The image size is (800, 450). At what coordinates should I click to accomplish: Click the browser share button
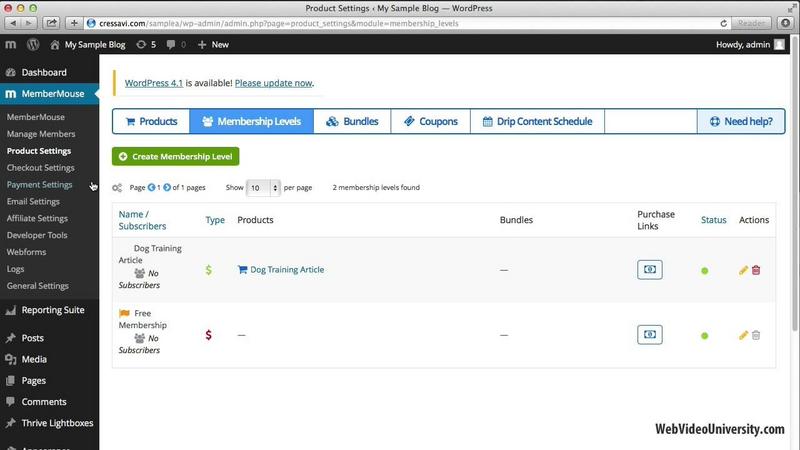point(52,23)
